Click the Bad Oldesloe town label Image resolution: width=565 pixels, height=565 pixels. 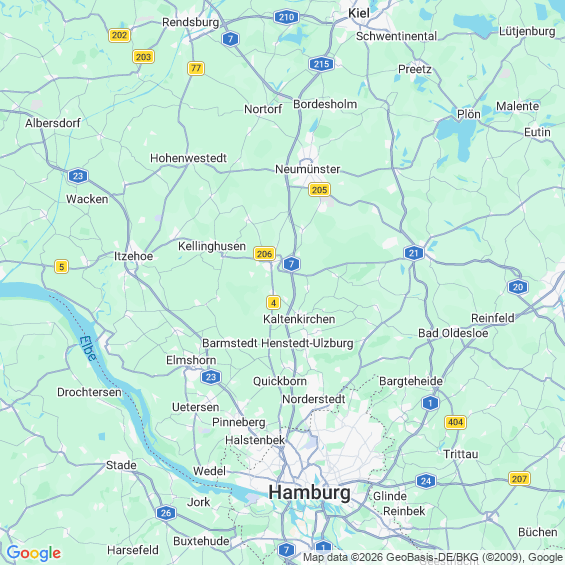tap(453, 333)
